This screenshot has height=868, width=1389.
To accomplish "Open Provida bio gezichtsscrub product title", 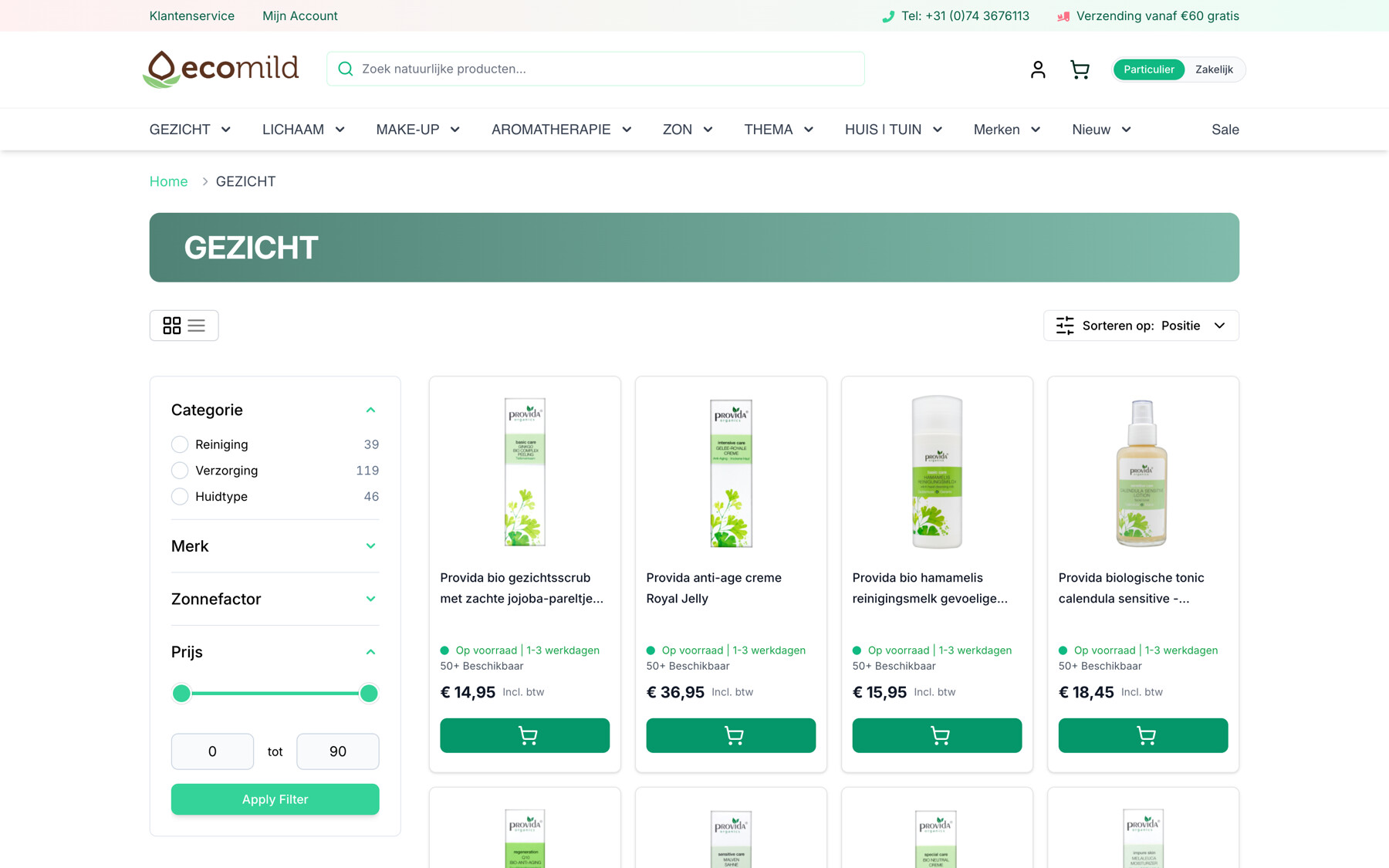I will pyautogui.click(x=522, y=588).
